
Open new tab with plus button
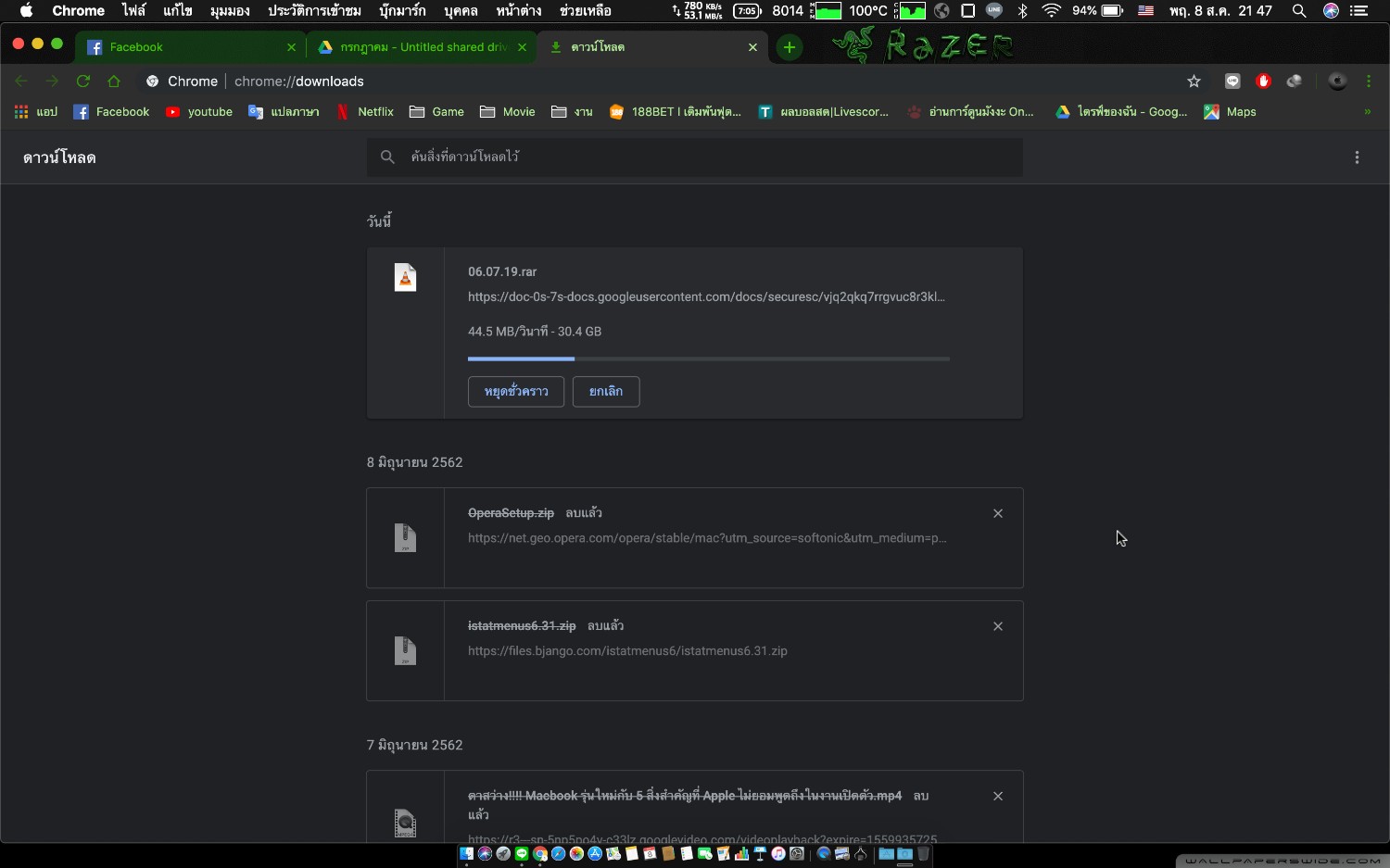click(x=790, y=47)
